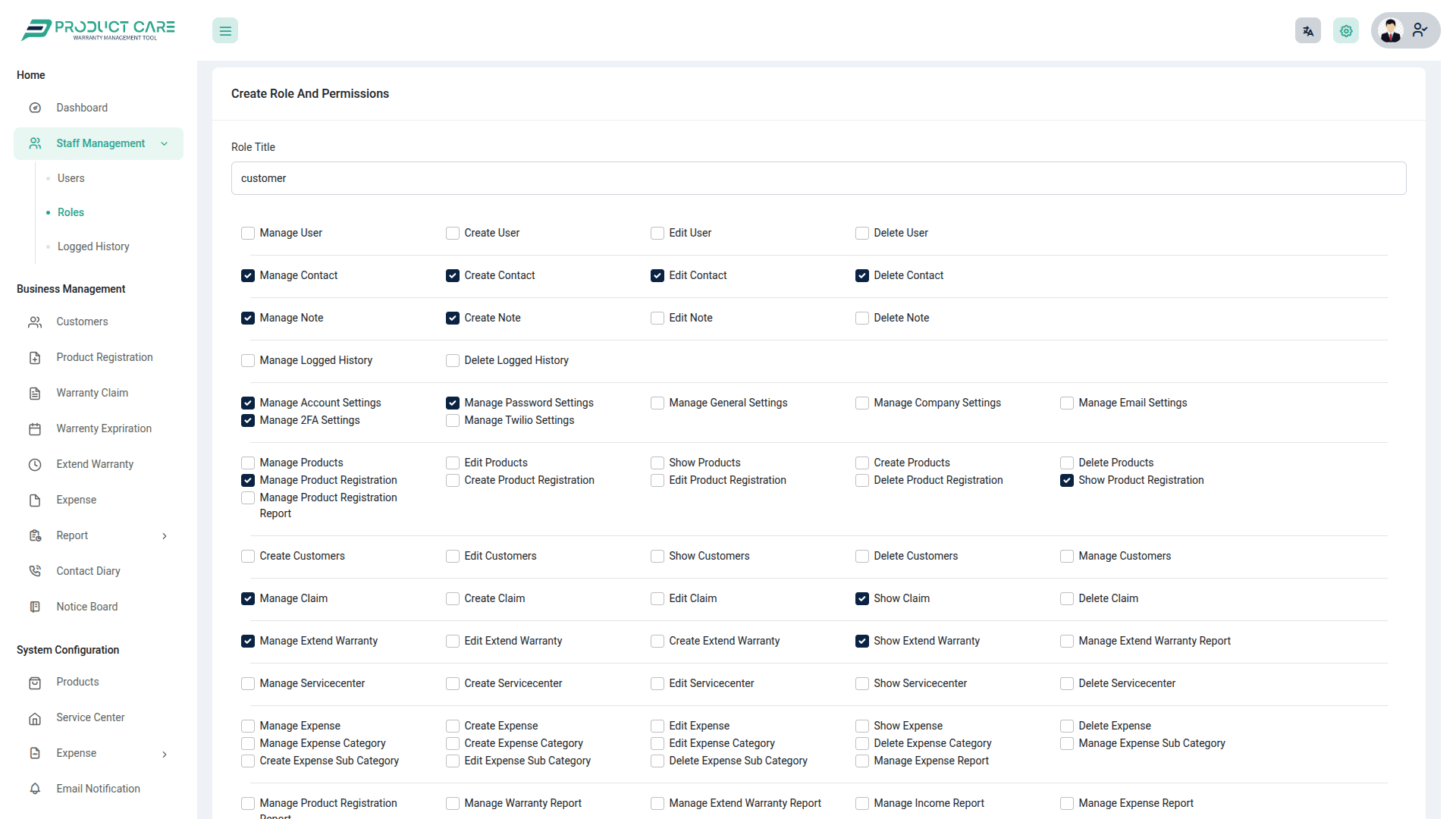Click the Warranty Claim sidebar icon

coord(35,393)
